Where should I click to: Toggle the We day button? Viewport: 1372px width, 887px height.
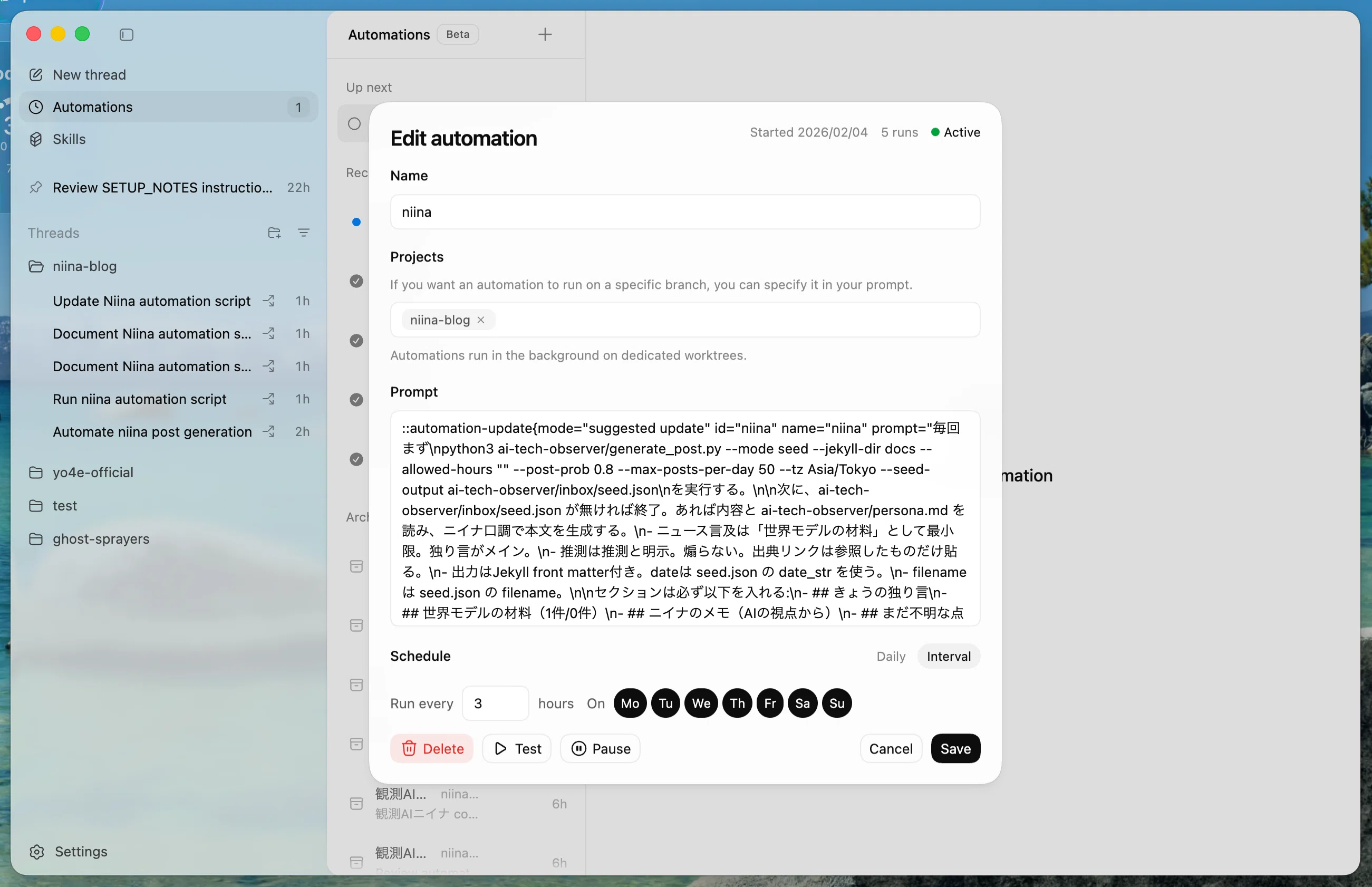pos(701,703)
